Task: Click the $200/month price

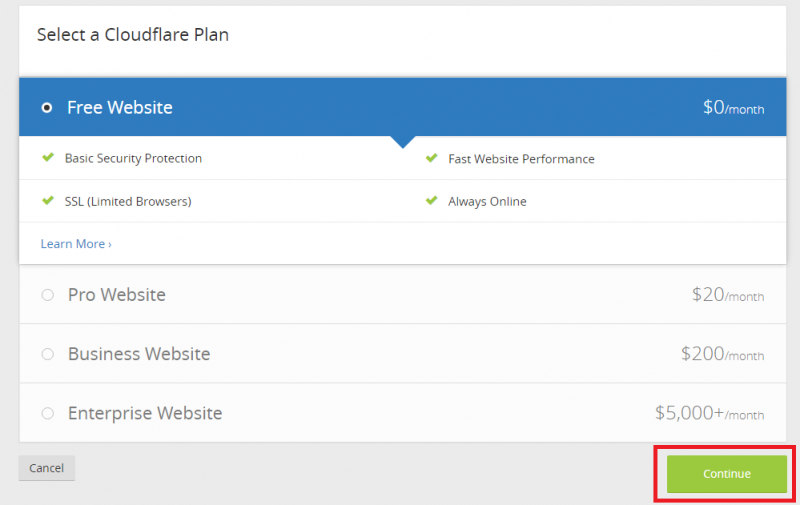Action: coord(722,354)
